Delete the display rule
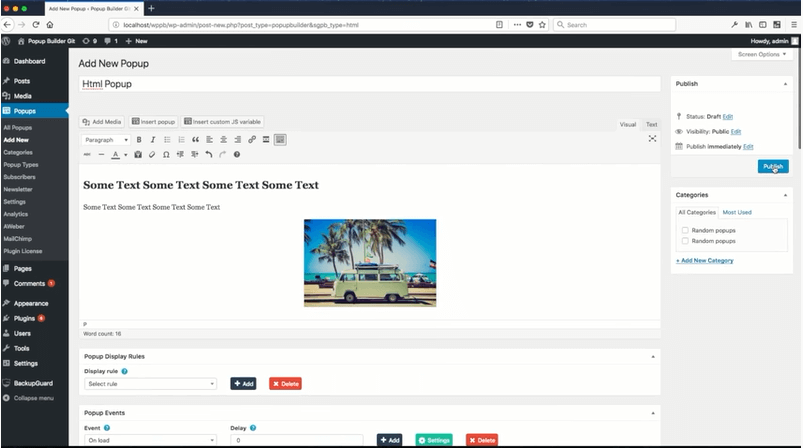This screenshot has width=803, height=448. 285,384
